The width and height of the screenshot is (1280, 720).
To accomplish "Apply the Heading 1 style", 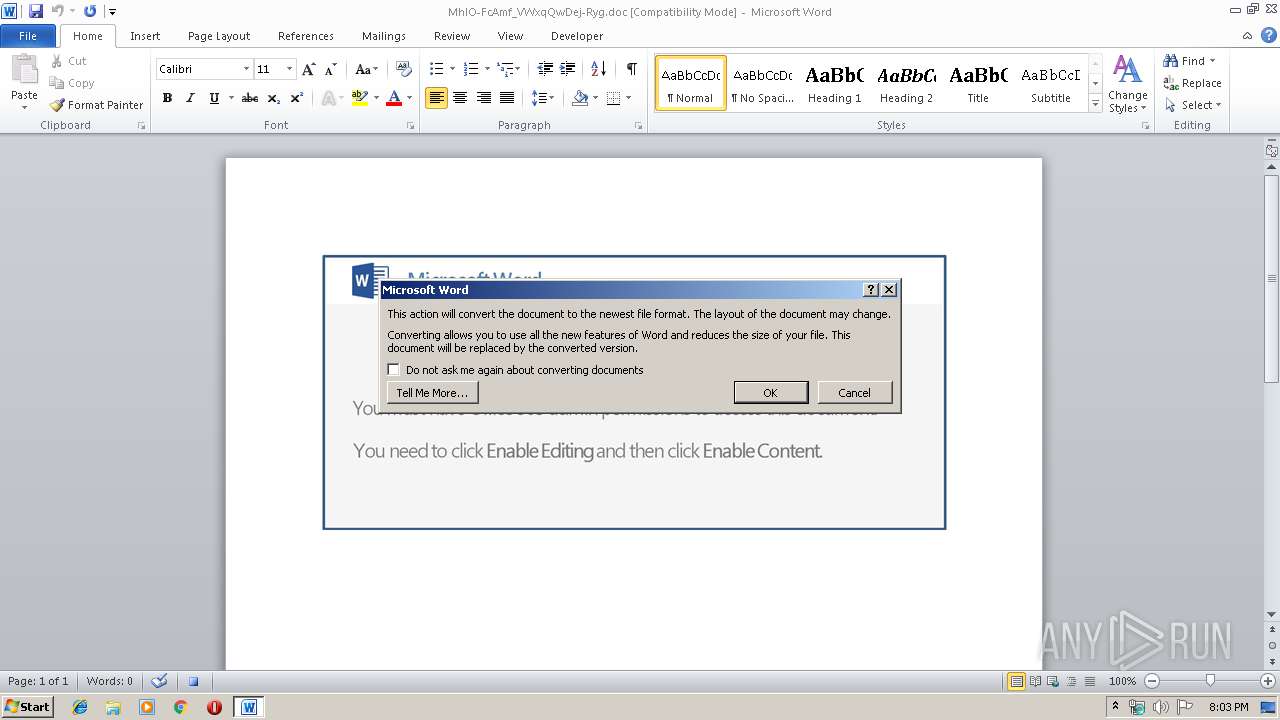I will point(835,83).
